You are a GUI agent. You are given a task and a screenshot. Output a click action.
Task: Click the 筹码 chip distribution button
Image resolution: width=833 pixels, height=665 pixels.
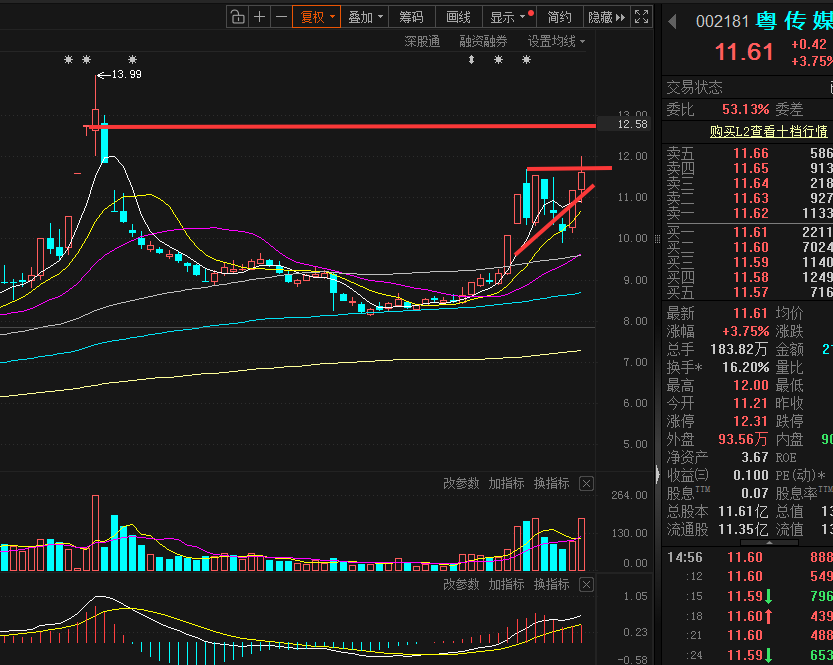tap(411, 17)
